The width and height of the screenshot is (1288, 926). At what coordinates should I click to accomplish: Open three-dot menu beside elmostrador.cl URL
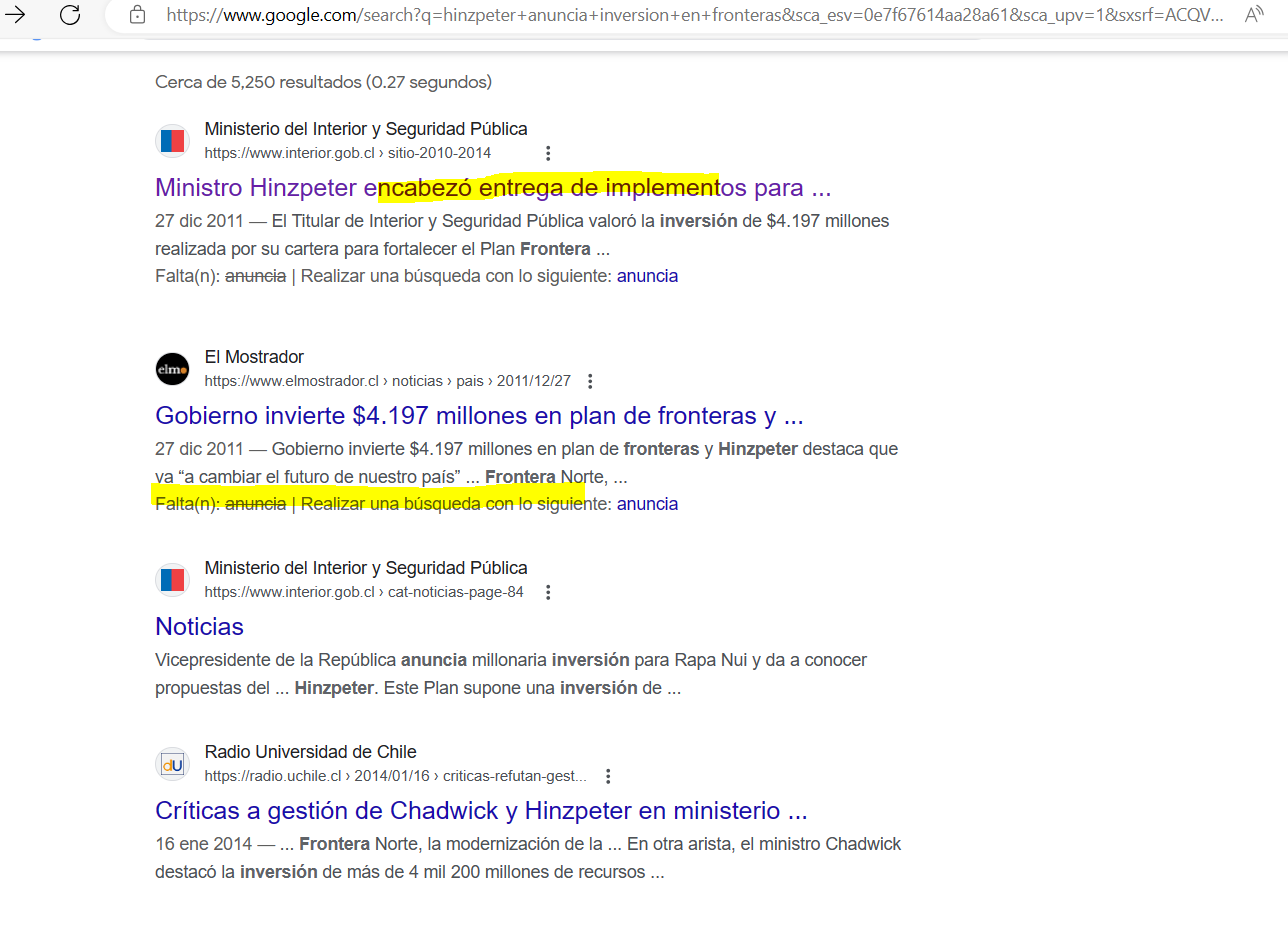(590, 381)
